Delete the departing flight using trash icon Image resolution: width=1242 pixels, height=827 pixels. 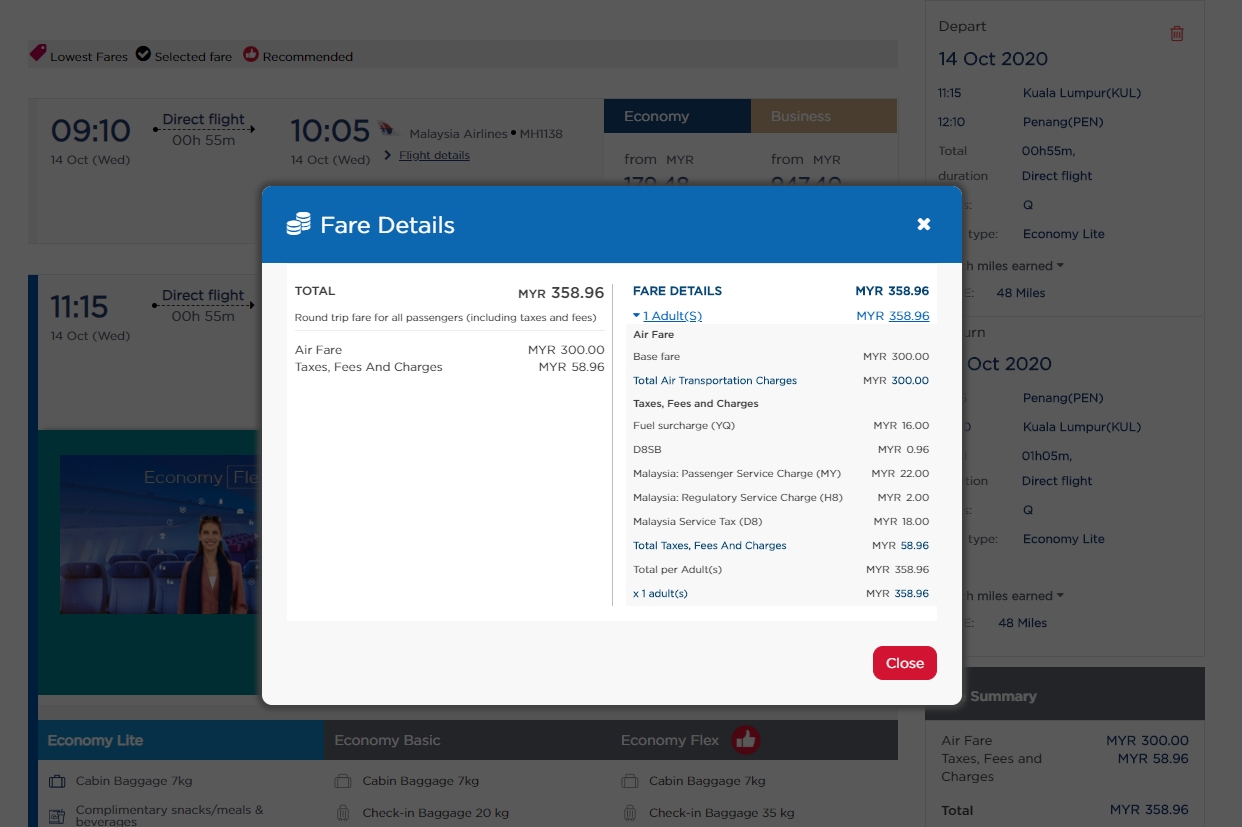click(x=1177, y=34)
